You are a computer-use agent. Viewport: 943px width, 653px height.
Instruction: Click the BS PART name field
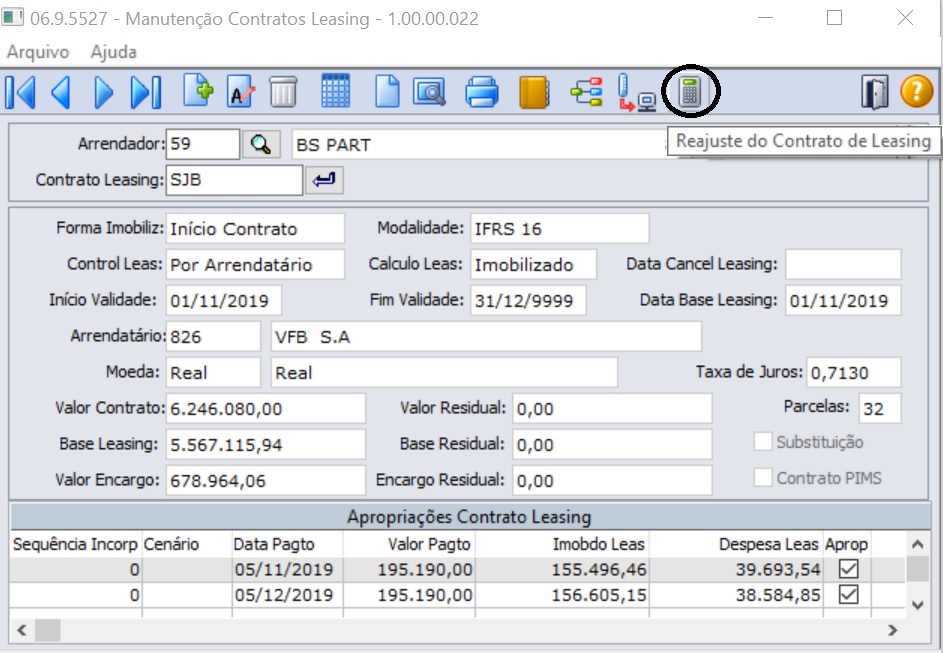tap(481, 144)
